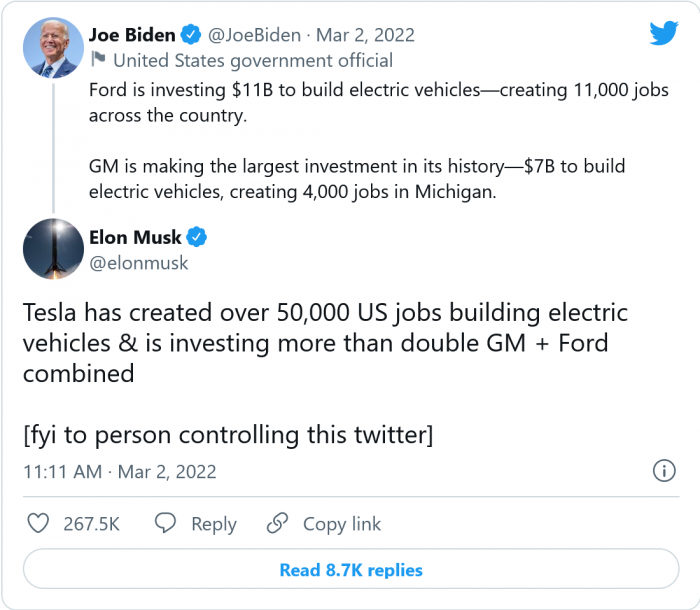Open Elon Musk's profile picture
Screen dimensions: 700x610
[x=52, y=249]
